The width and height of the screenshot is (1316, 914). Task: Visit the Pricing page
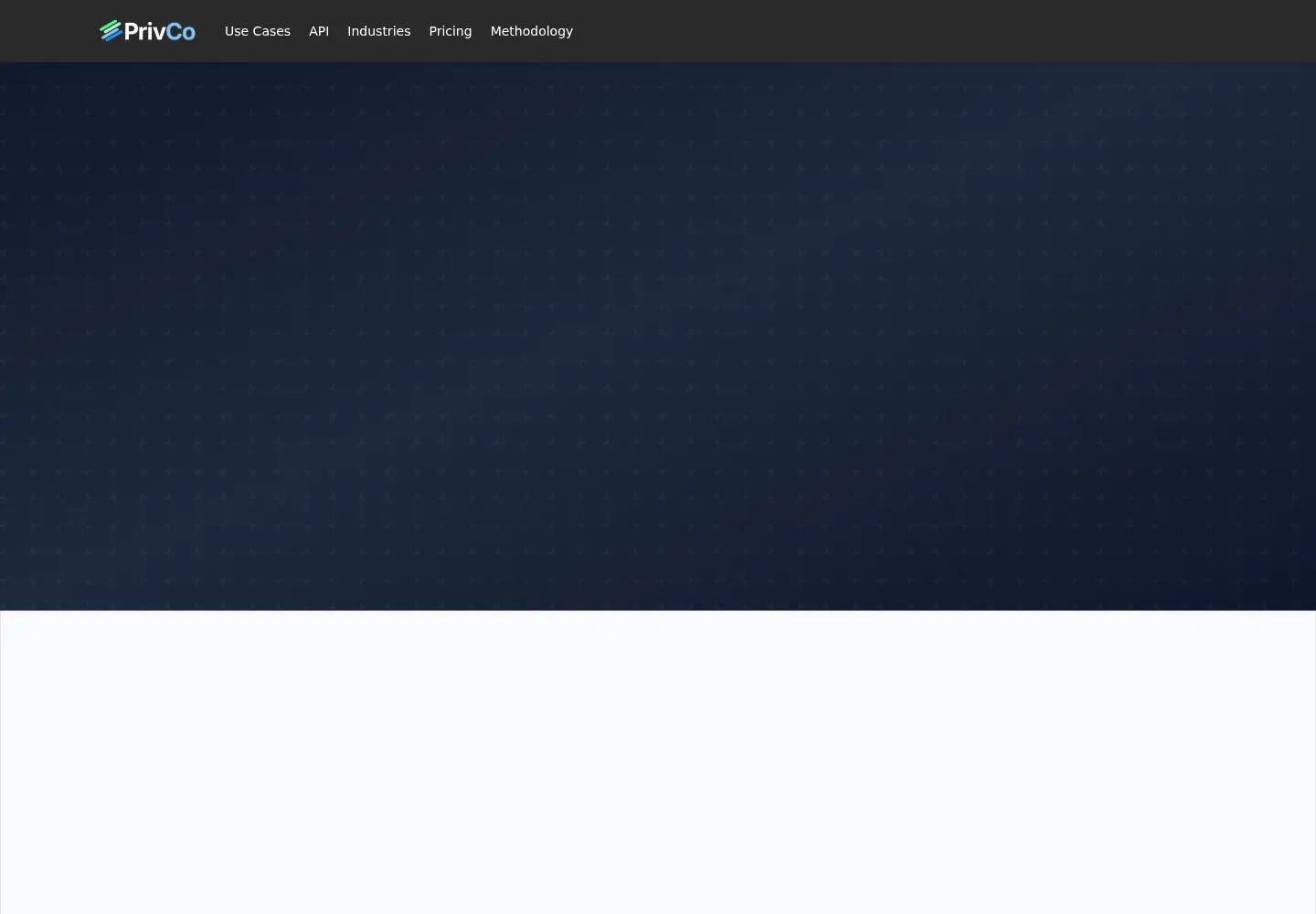[x=451, y=31]
